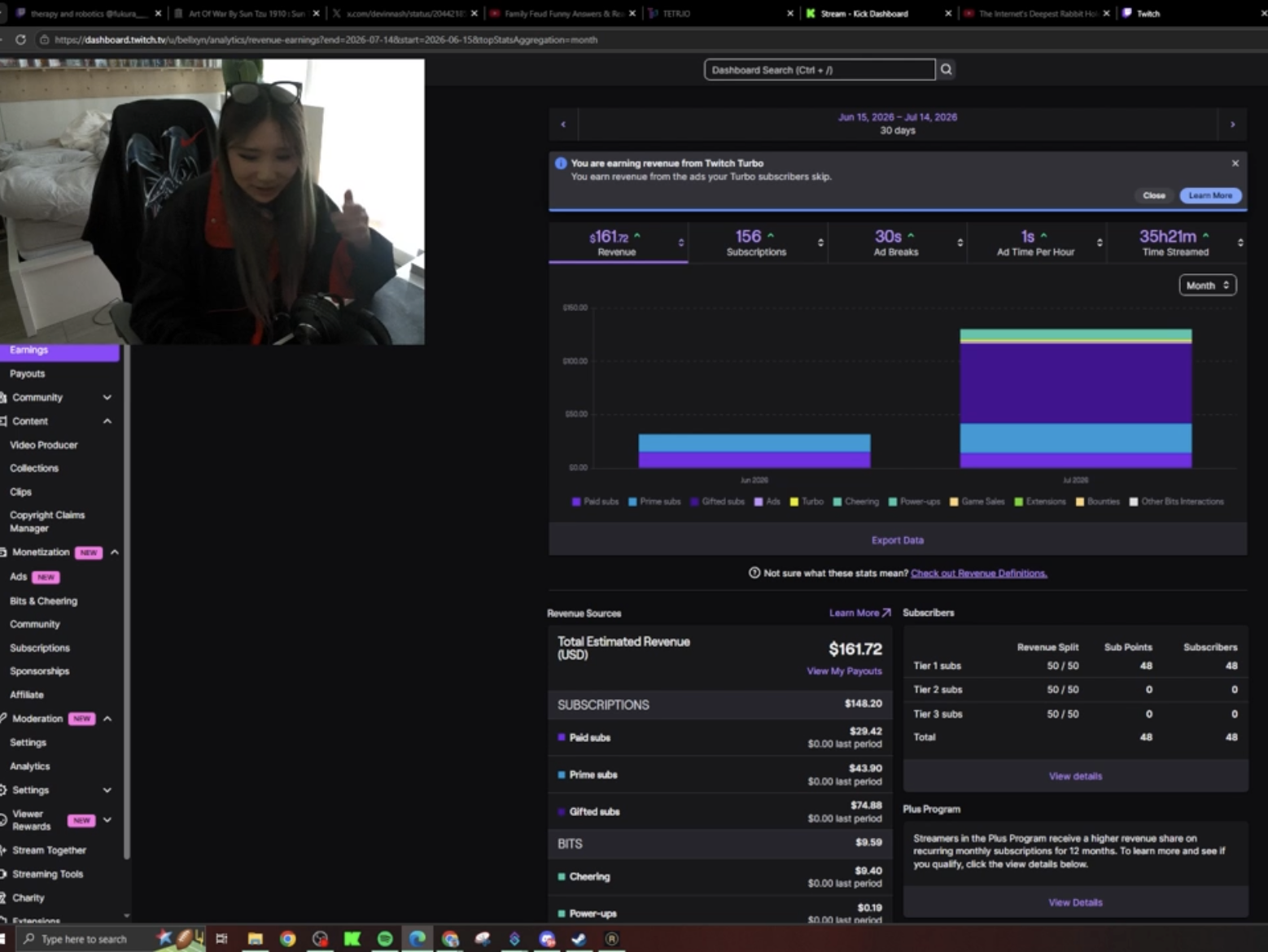Open Video Producer in the sidebar
This screenshot has height=952, width=1268.
pos(44,445)
